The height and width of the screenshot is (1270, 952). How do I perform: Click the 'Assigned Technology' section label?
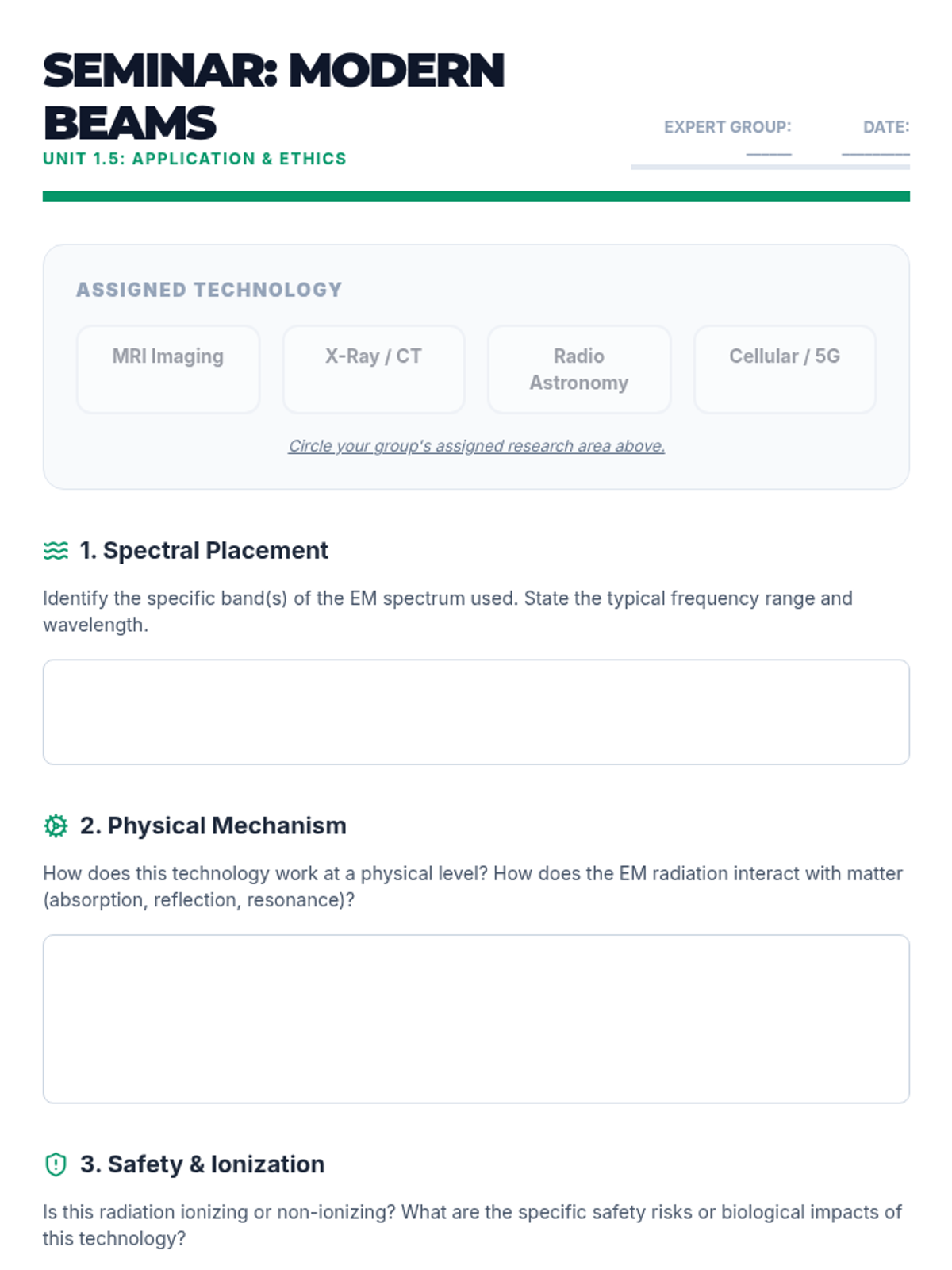tap(209, 290)
